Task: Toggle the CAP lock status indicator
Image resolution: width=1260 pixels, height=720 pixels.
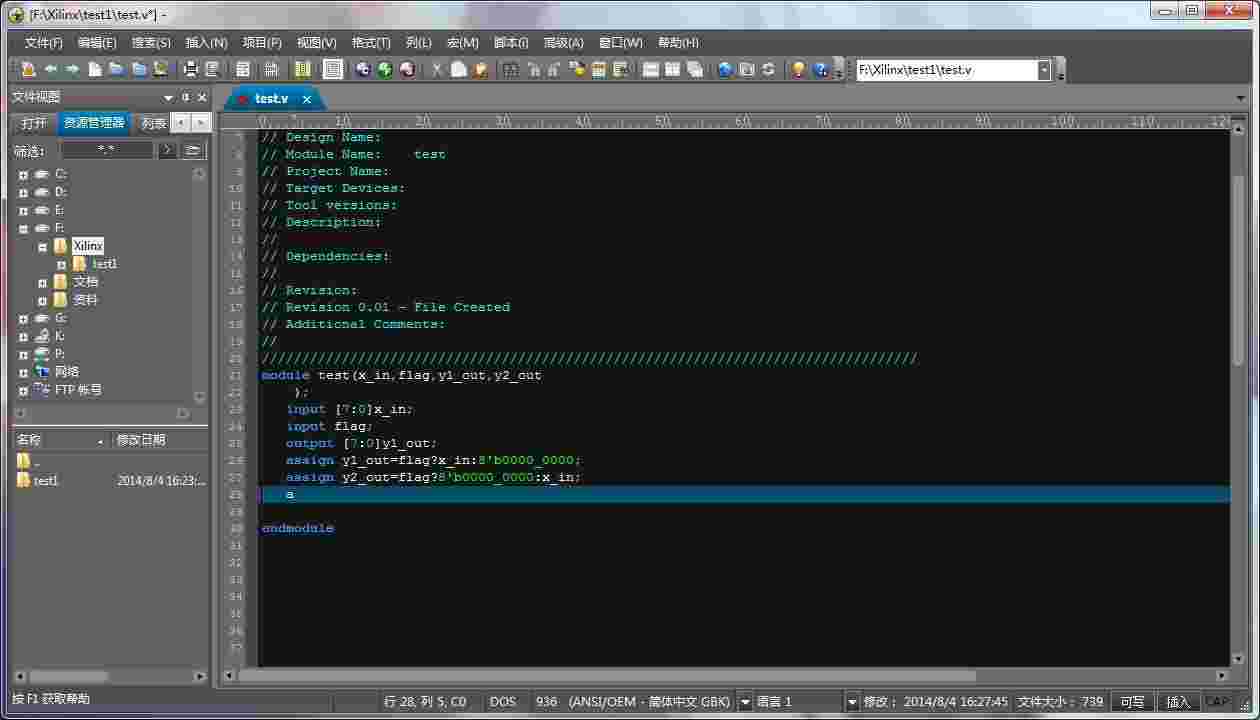Action: coord(1219,701)
